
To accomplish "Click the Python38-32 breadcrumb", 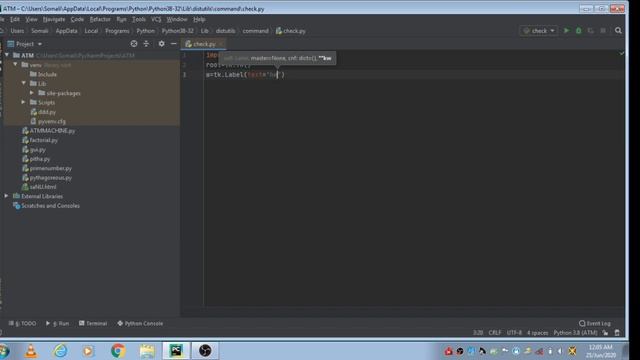I will tap(178, 31).
